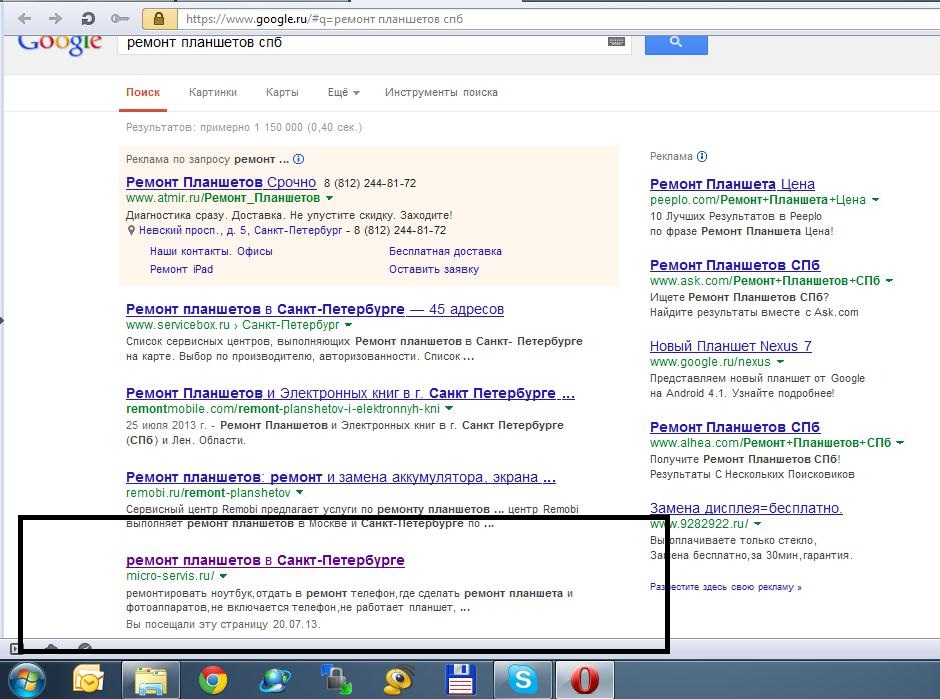
Task: Open result 'Ремонт Планшетов и Электронных книг'
Action: click(x=350, y=393)
